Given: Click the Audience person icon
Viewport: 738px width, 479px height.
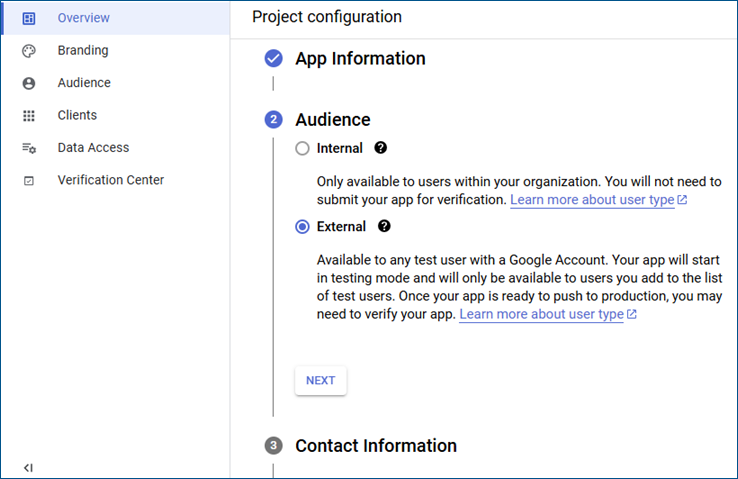Looking at the screenshot, I should 29,83.
